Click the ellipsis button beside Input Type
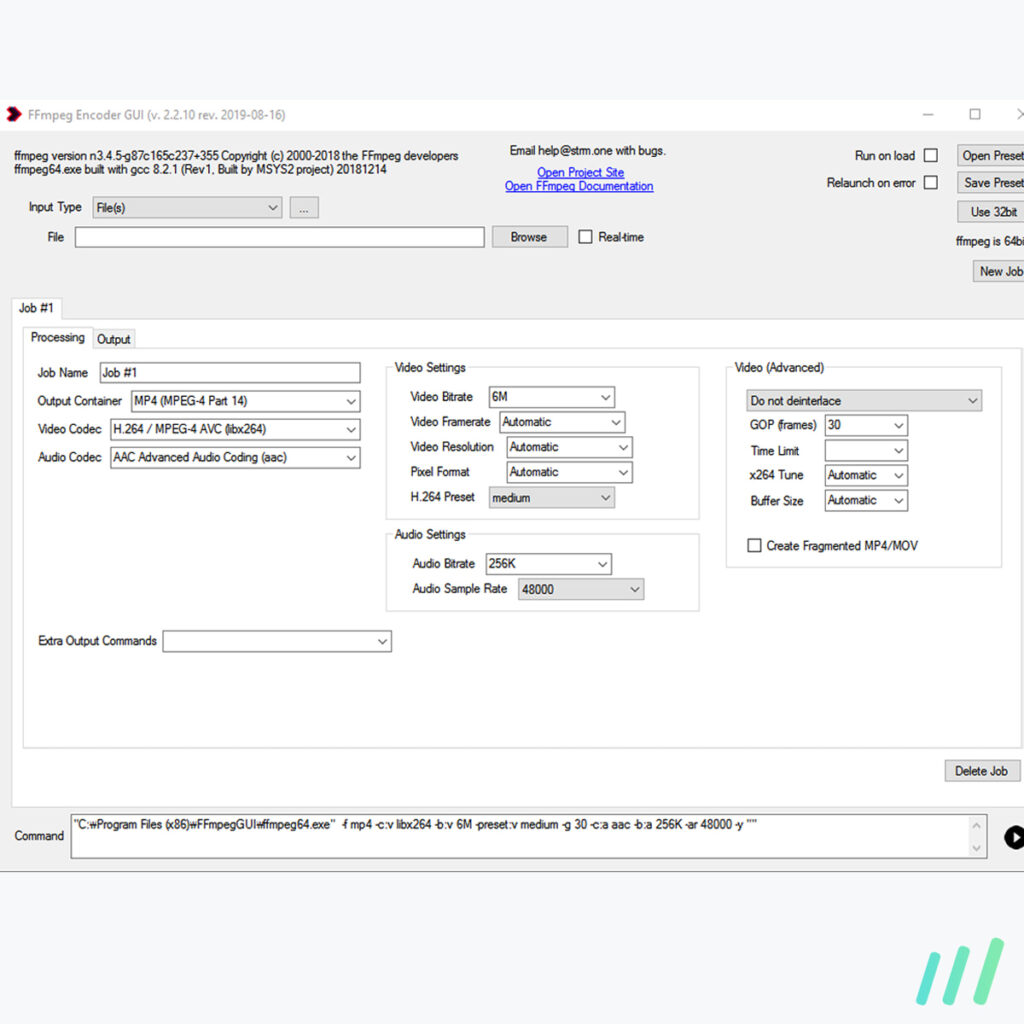The image size is (1024, 1024). [x=304, y=208]
